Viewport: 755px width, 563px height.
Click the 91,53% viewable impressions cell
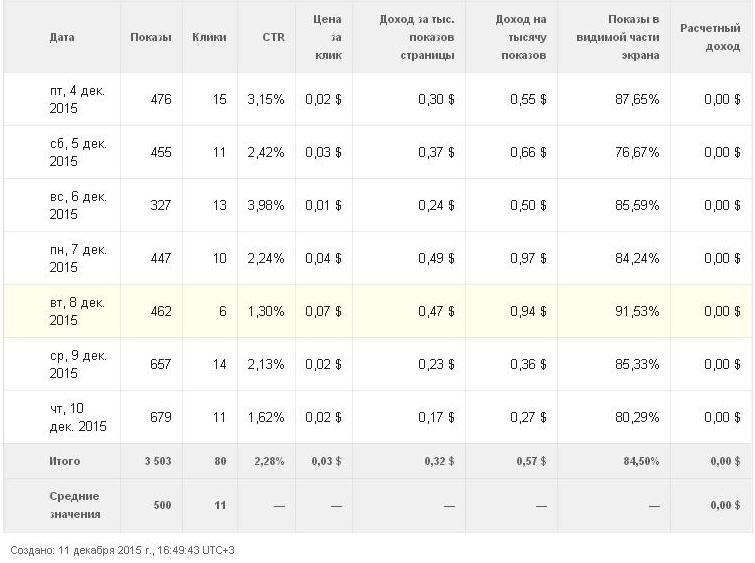637,311
